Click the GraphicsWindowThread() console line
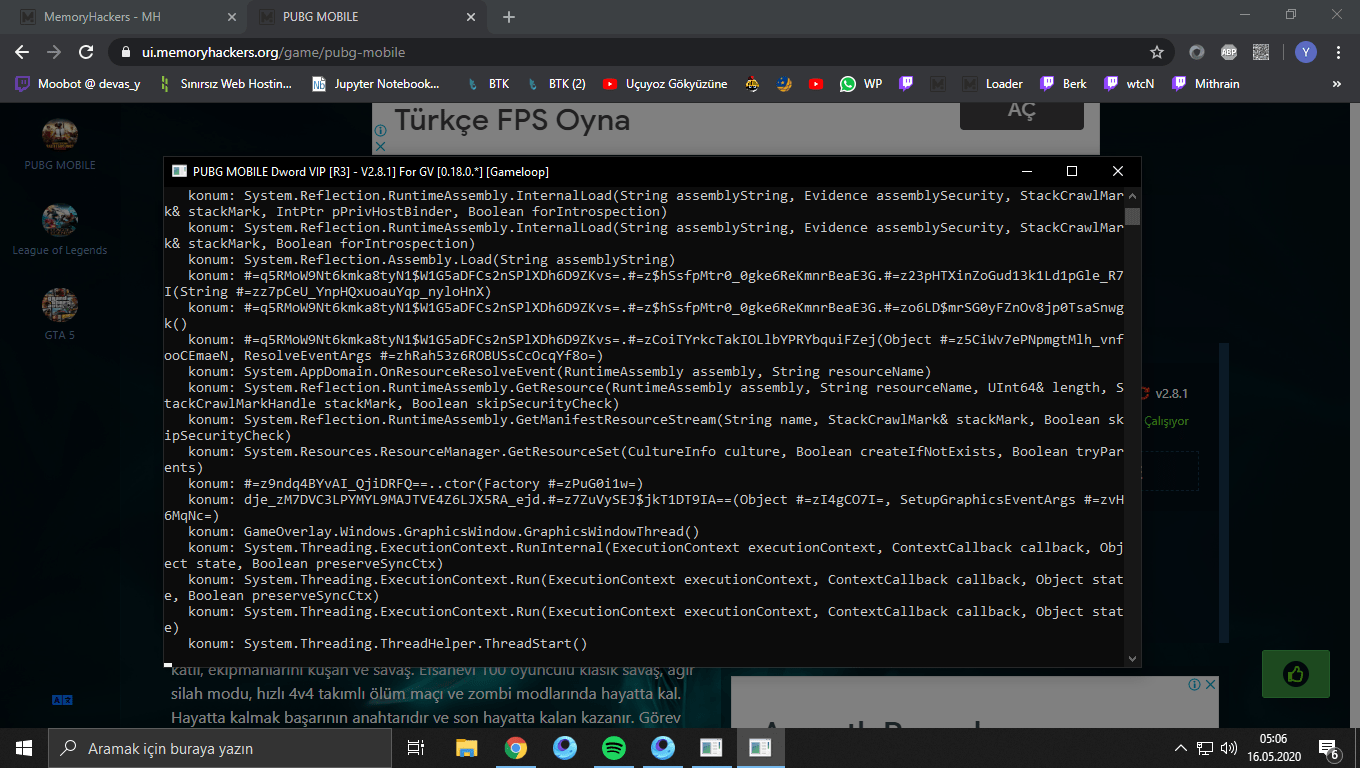Image resolution: width=1360 pixels, height=768 pixels. point(444,532)
